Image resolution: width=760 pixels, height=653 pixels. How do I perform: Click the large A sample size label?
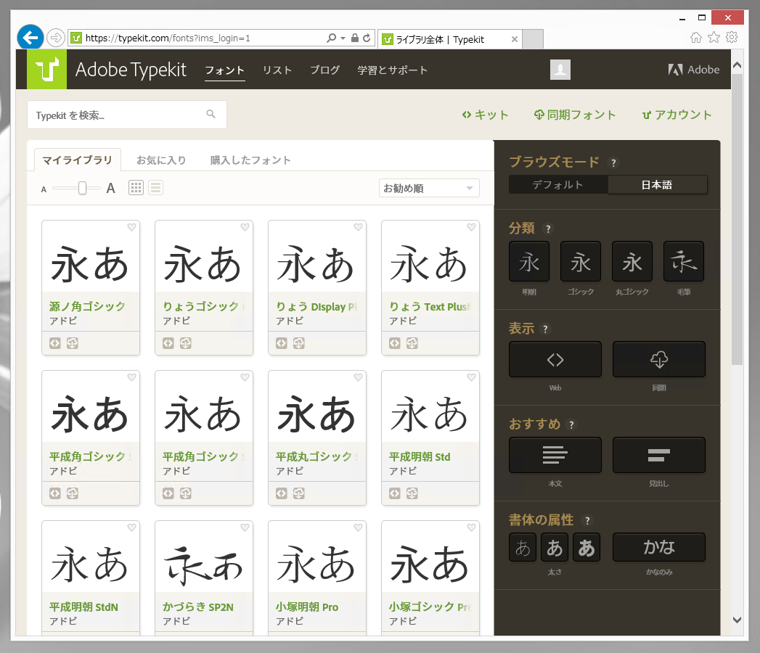111,188
